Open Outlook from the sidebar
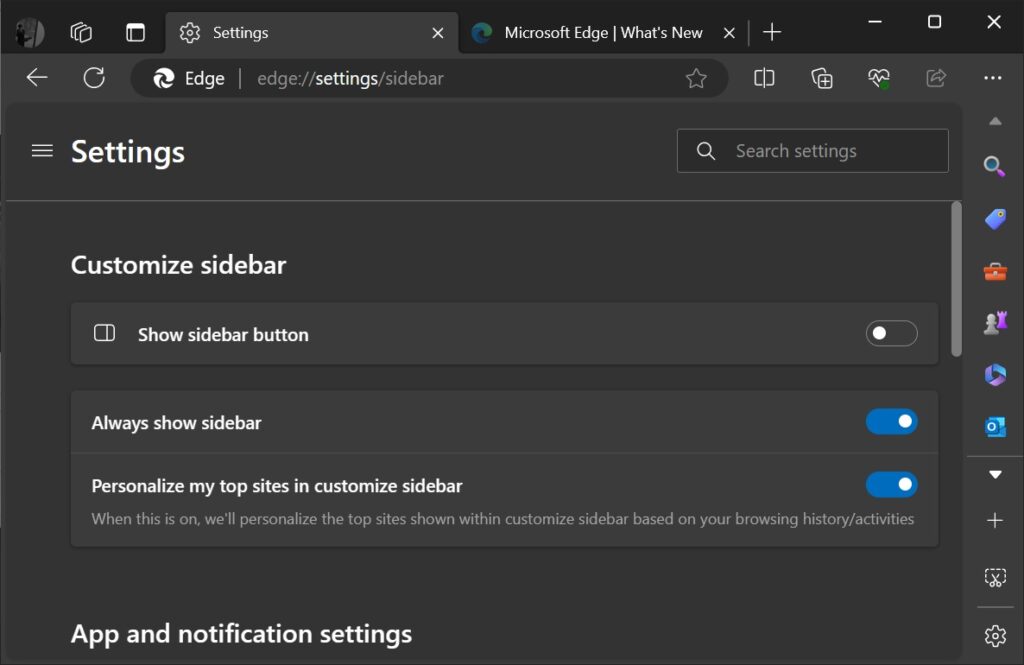Image resolution: width=1024 pixels, height=665 pixels. (x=994, y=426)
